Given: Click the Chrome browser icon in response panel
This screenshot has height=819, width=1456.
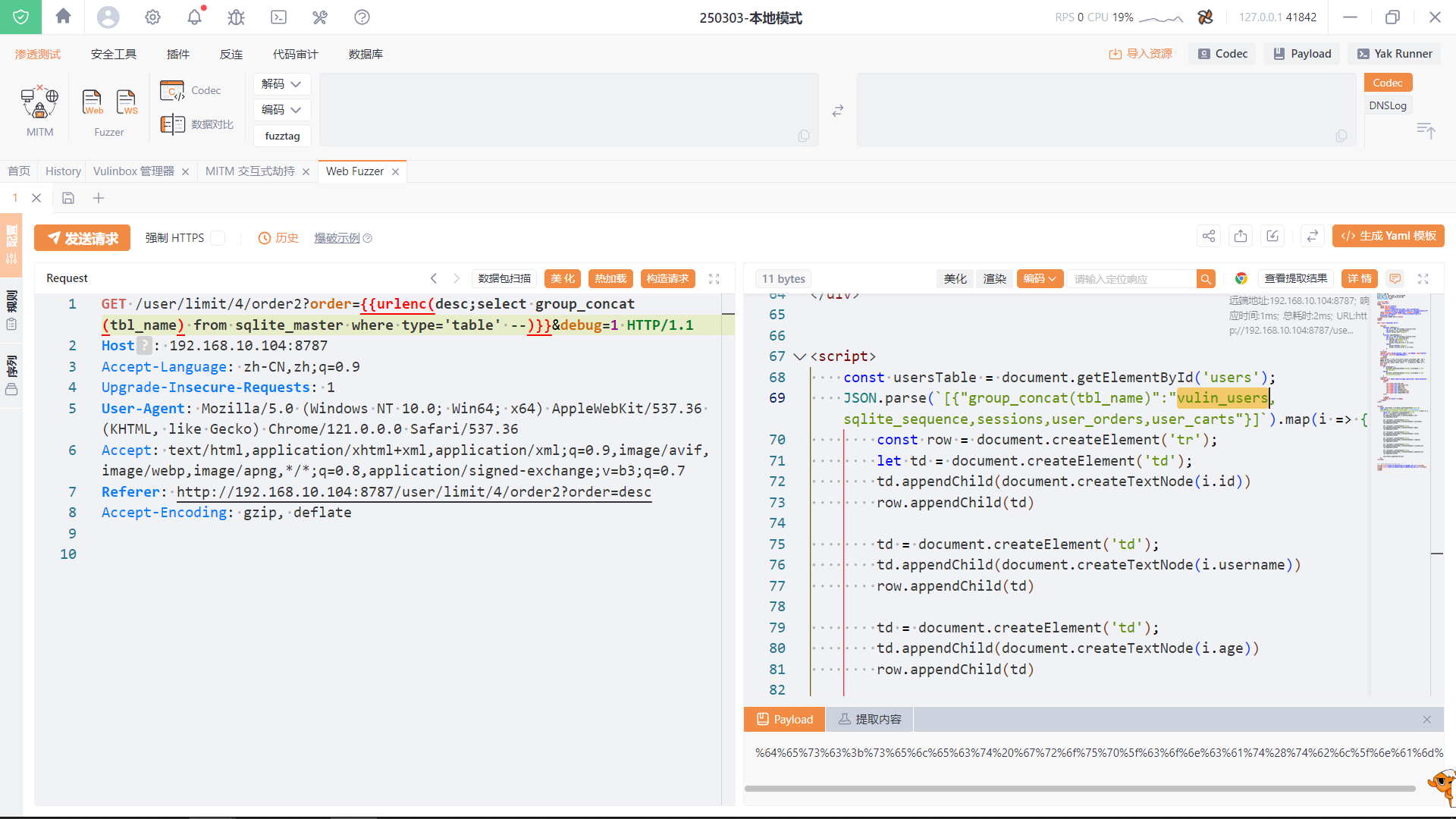Looking at the screenshot, I should tap(1241, 279).
